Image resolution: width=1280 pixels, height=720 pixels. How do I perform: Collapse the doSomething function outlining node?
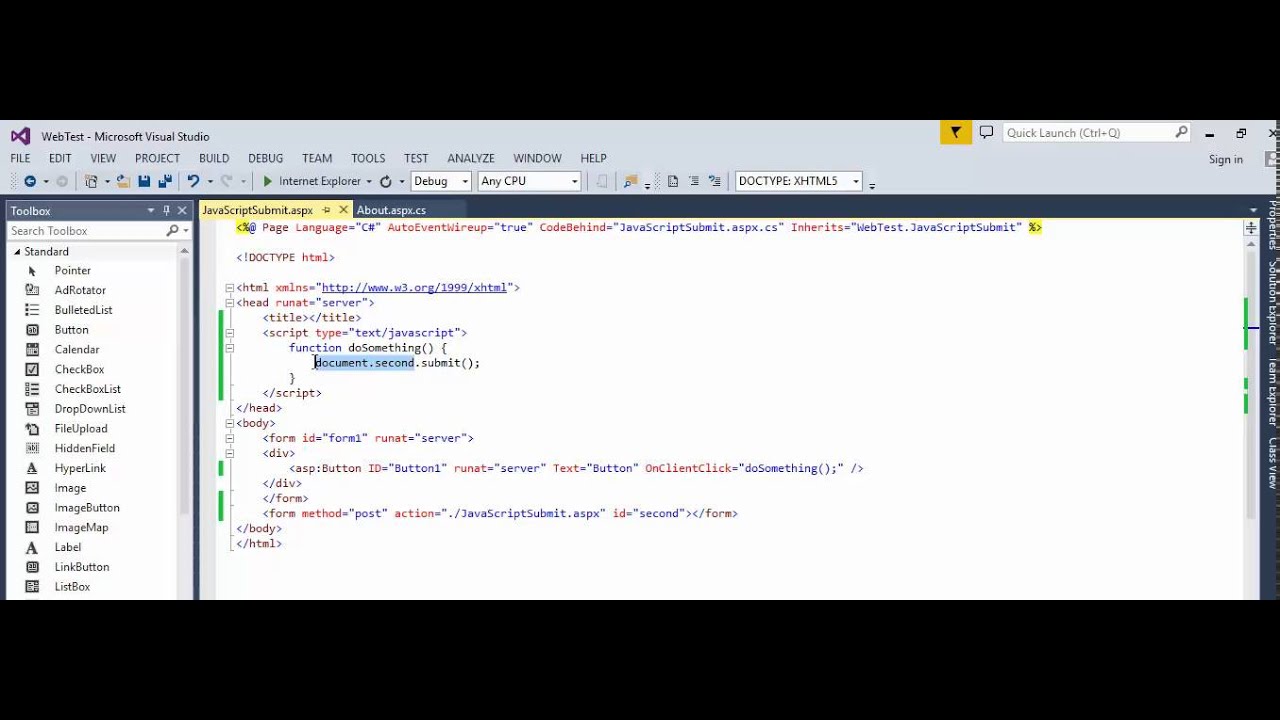229,348
